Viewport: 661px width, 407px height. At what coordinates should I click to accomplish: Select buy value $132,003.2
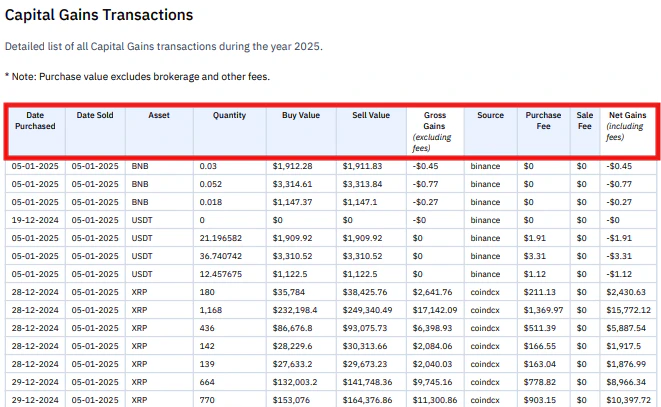(x=295, y=382)
